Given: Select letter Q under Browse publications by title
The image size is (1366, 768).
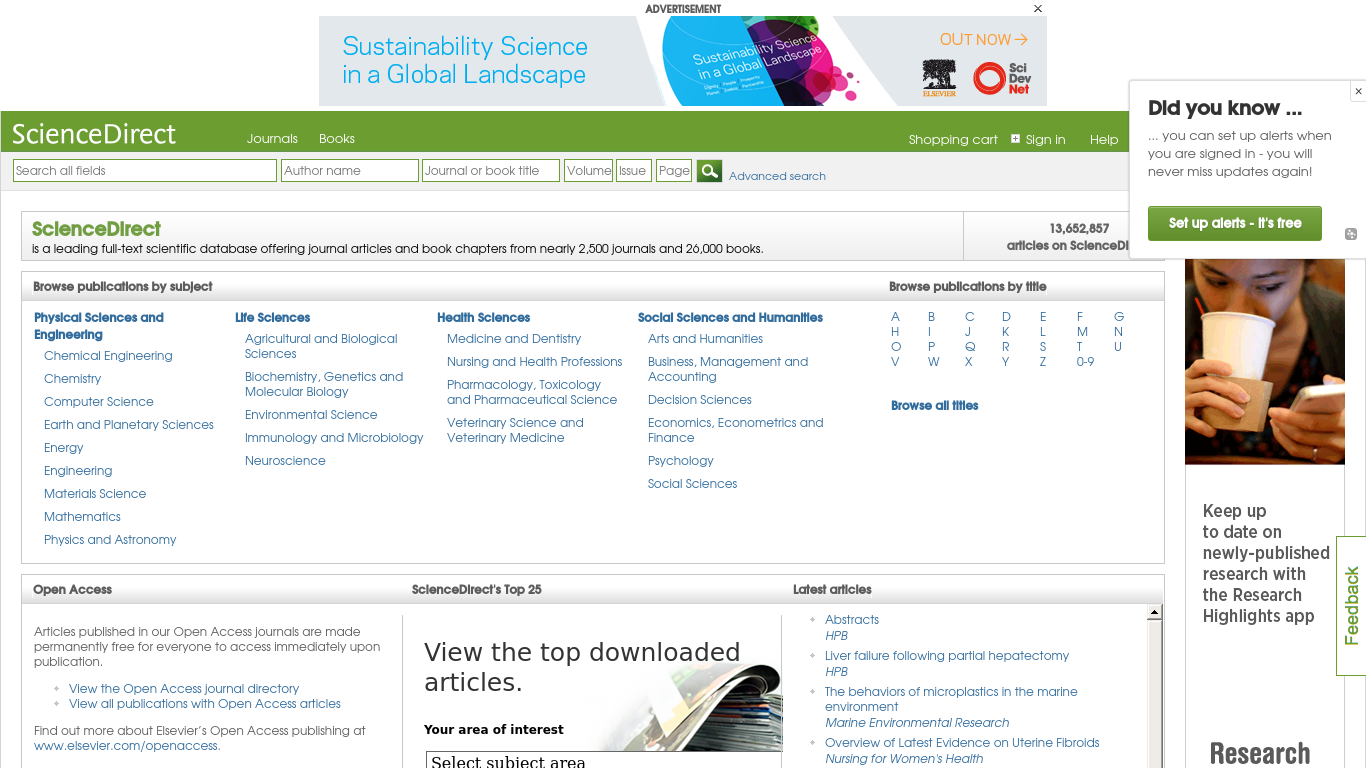Looking at the screenshot, I should [x=968, y=346].
